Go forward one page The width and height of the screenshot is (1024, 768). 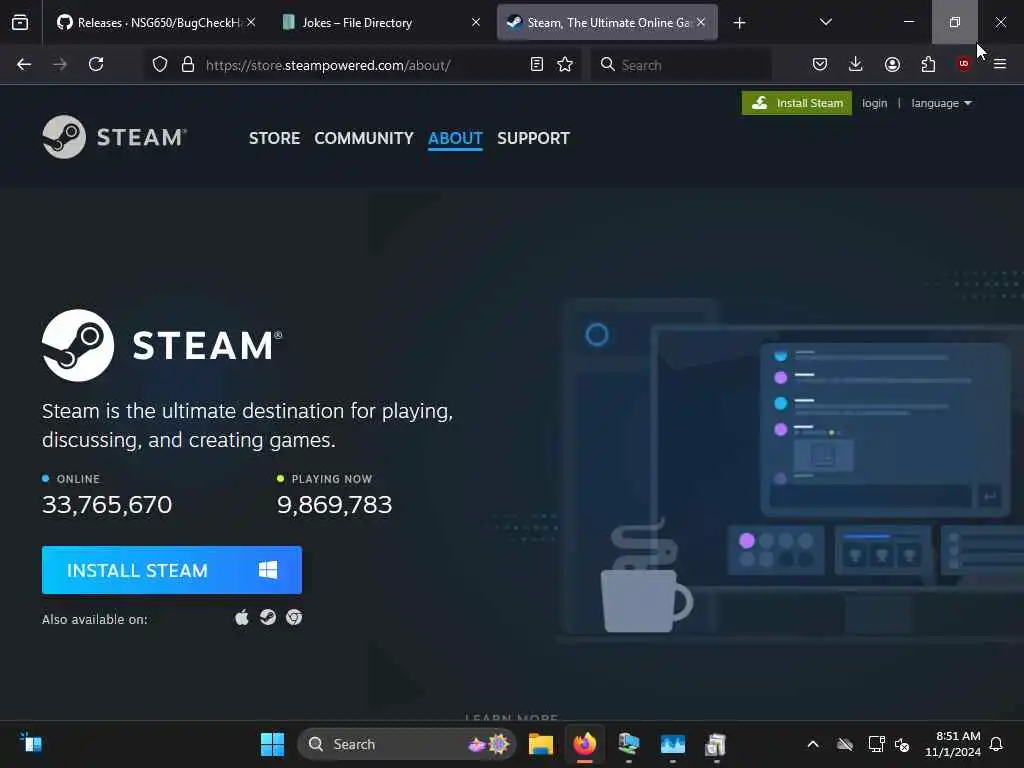pyautogui.click(x=60, y=65)
